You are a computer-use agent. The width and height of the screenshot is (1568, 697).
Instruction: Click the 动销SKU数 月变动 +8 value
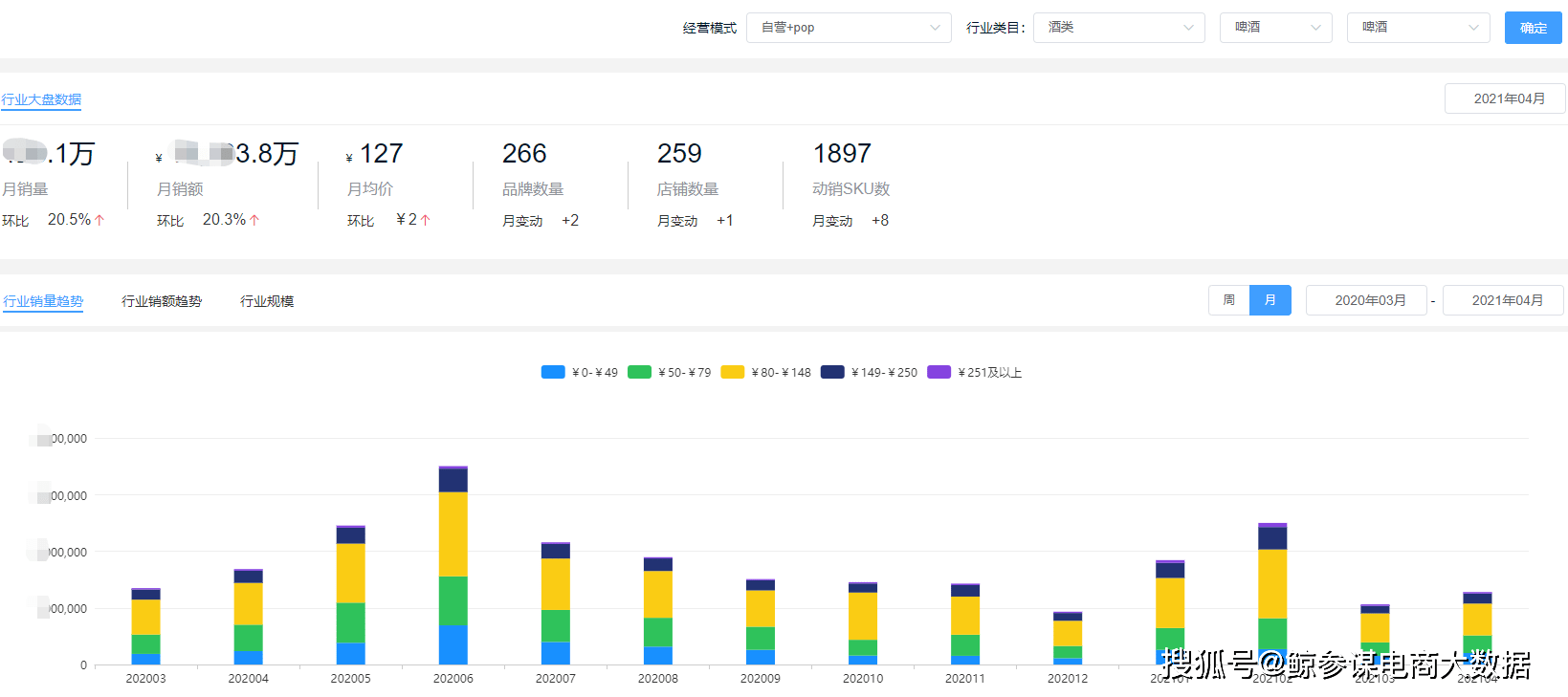click(880, 221)
